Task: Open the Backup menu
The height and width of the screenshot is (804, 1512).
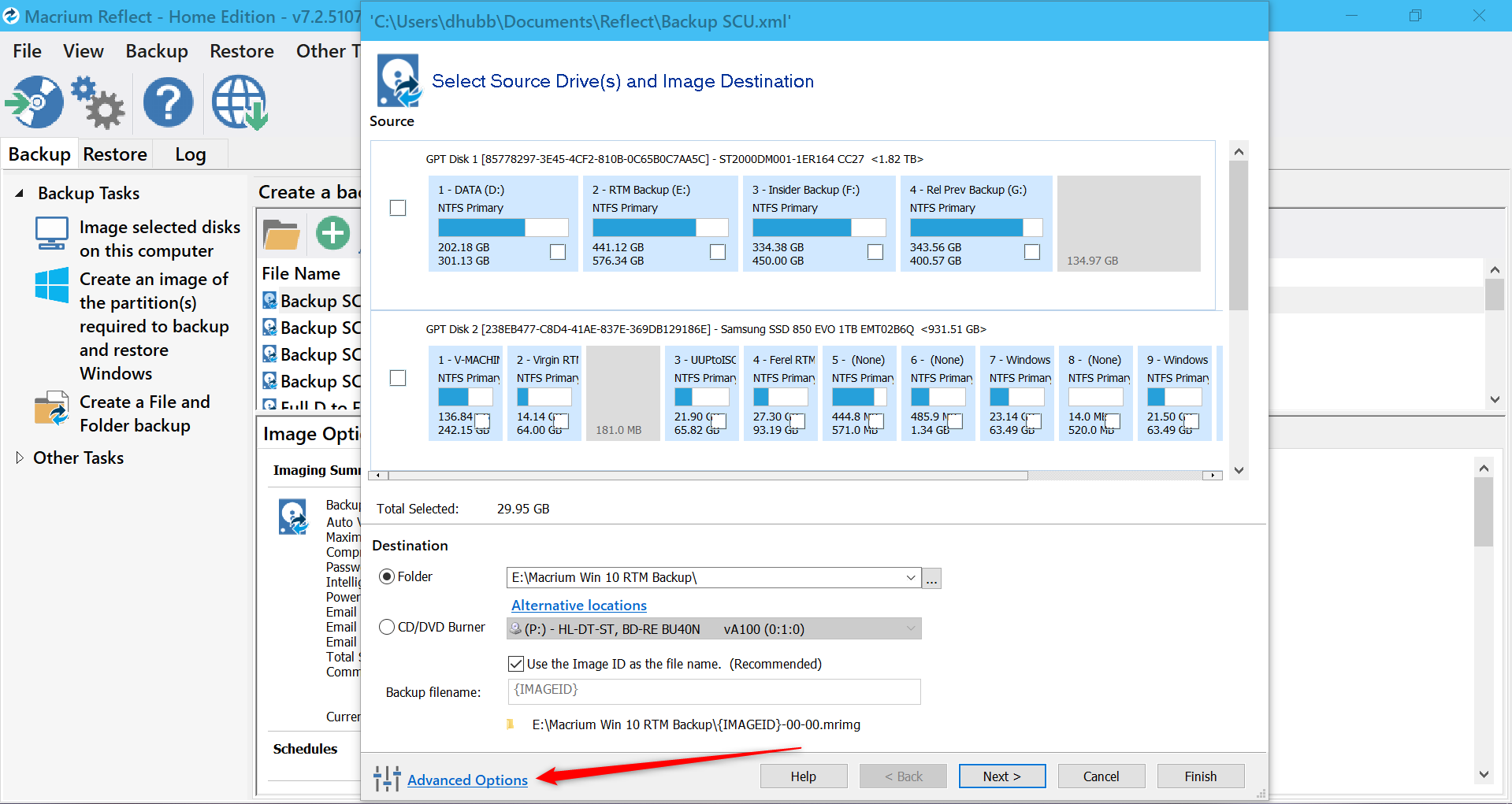Action: 157,51
